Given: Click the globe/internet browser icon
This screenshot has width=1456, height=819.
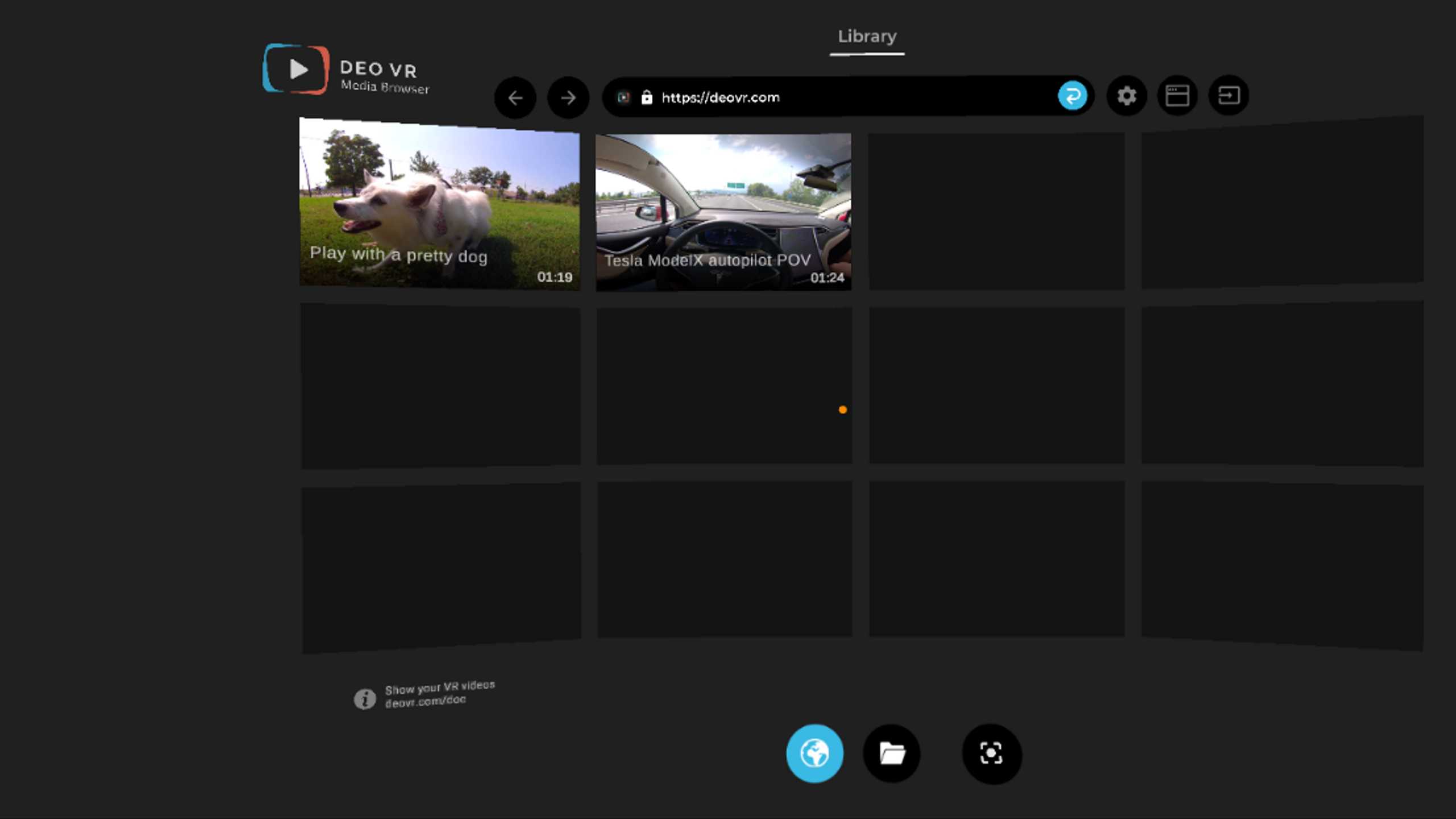Looking at the screenshot, I should 816,753.
